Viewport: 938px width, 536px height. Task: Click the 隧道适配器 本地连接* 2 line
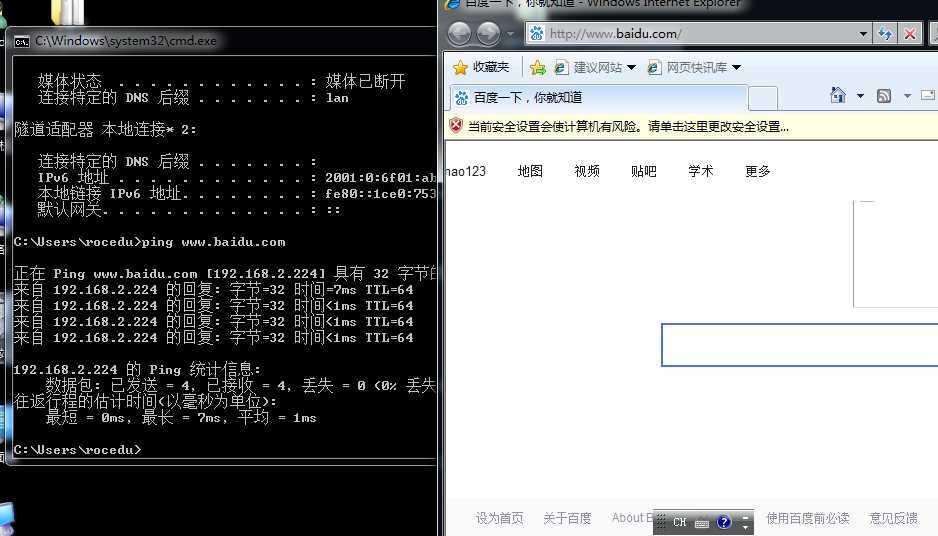105,129
